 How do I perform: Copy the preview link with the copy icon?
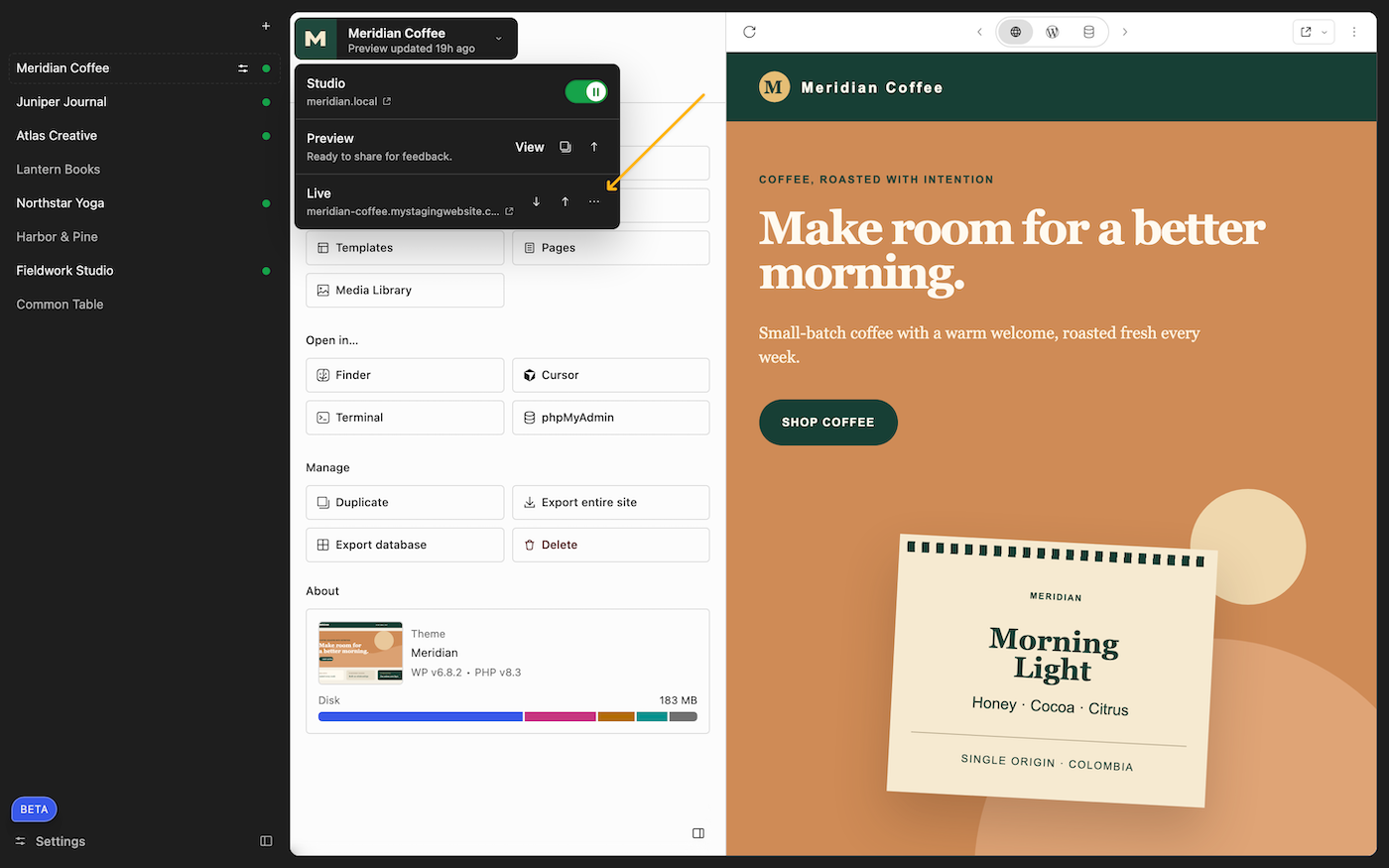[x=566, y=147]
